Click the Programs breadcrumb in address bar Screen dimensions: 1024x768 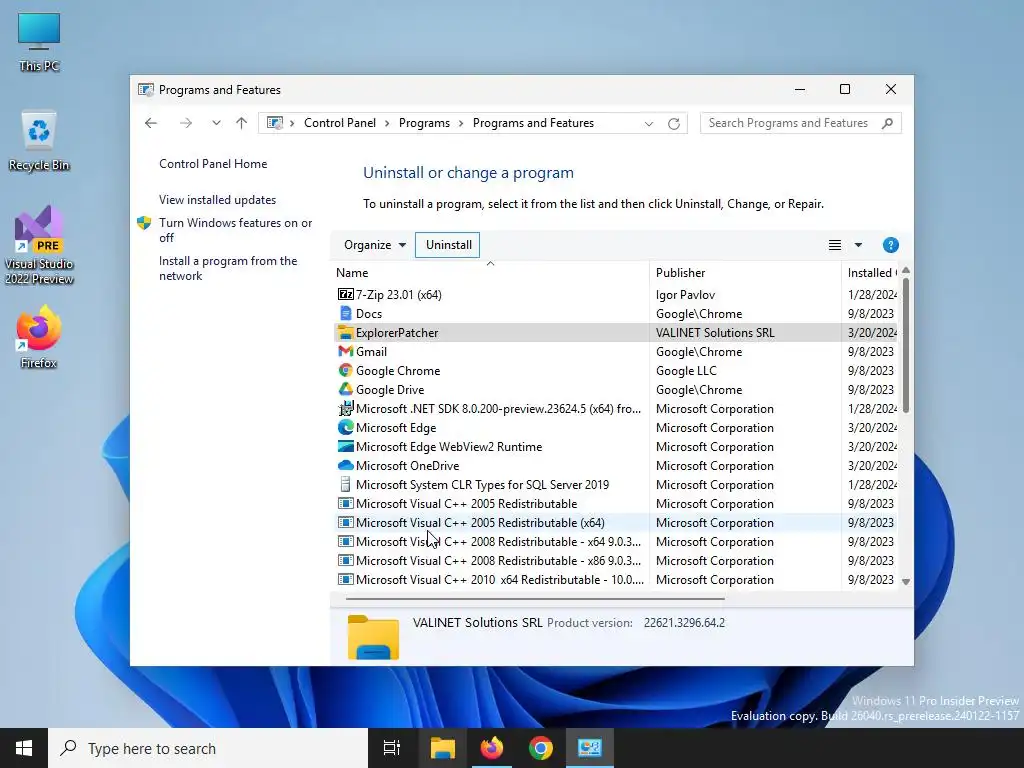coord(424,123)
